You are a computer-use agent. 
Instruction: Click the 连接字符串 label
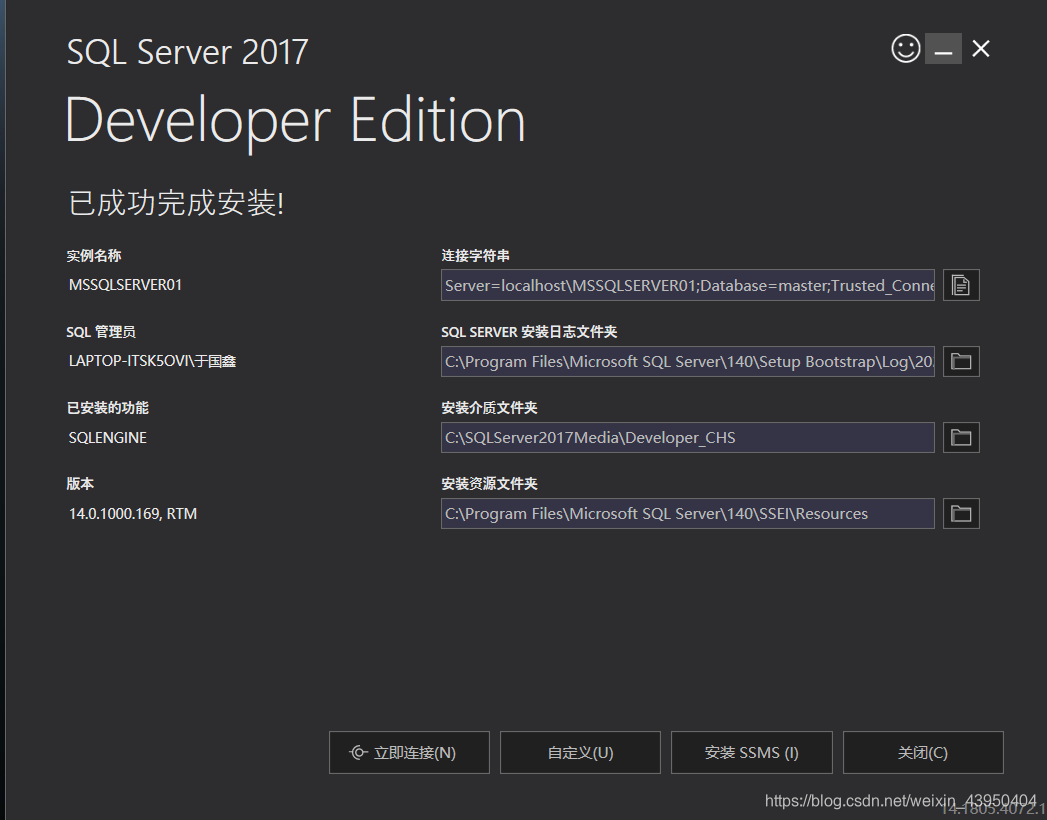coord(475,256)
